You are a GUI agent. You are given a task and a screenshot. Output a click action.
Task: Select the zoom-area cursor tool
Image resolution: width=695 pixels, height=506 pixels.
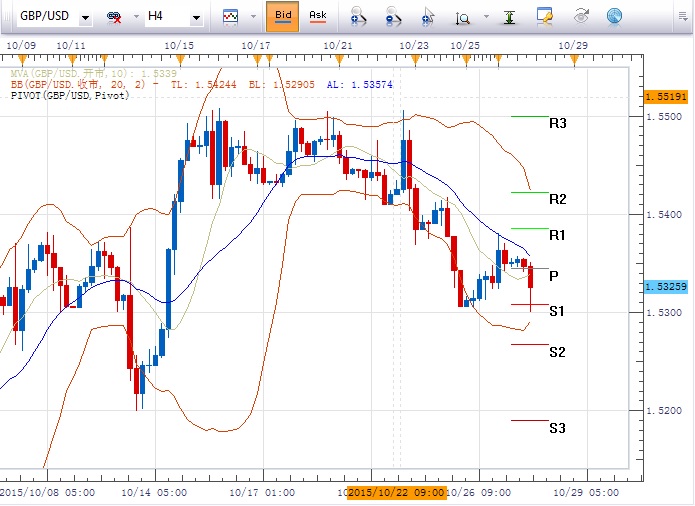(428, 17)
